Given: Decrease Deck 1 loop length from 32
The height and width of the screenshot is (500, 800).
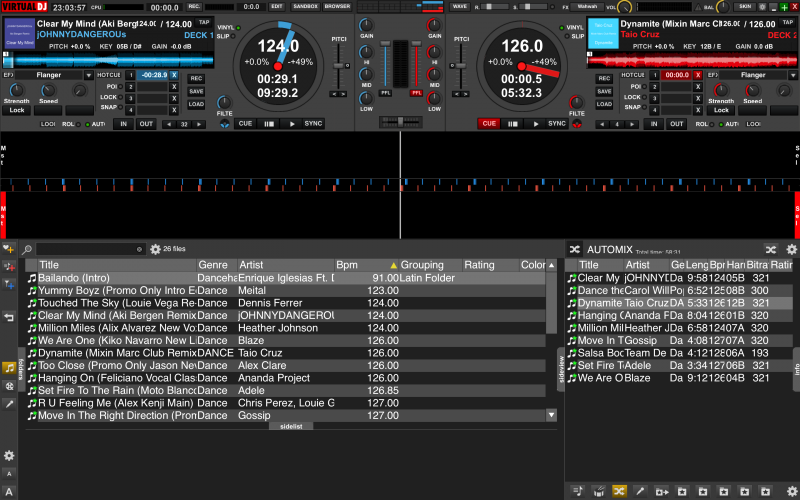Looking at the screenshot, I should pos(169,124).
